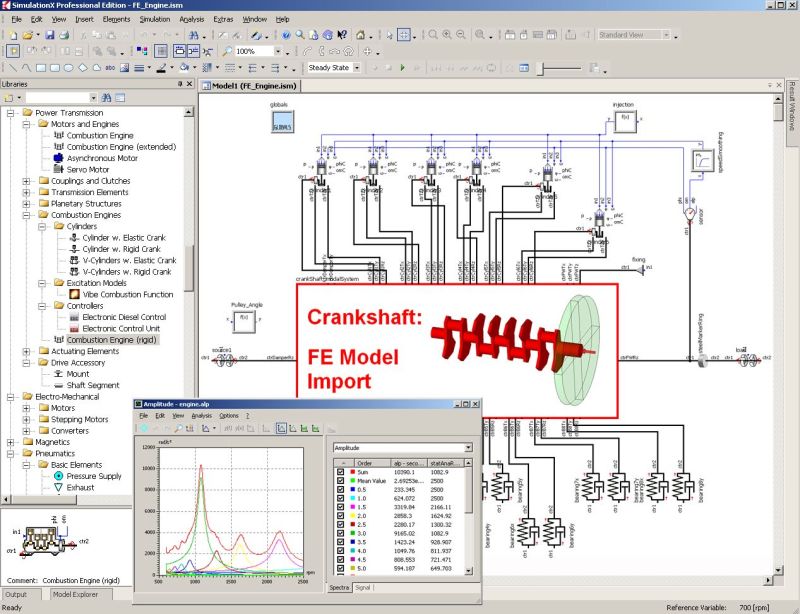
Task: Start the simulation with the green play icon
Action: (403, 68)
